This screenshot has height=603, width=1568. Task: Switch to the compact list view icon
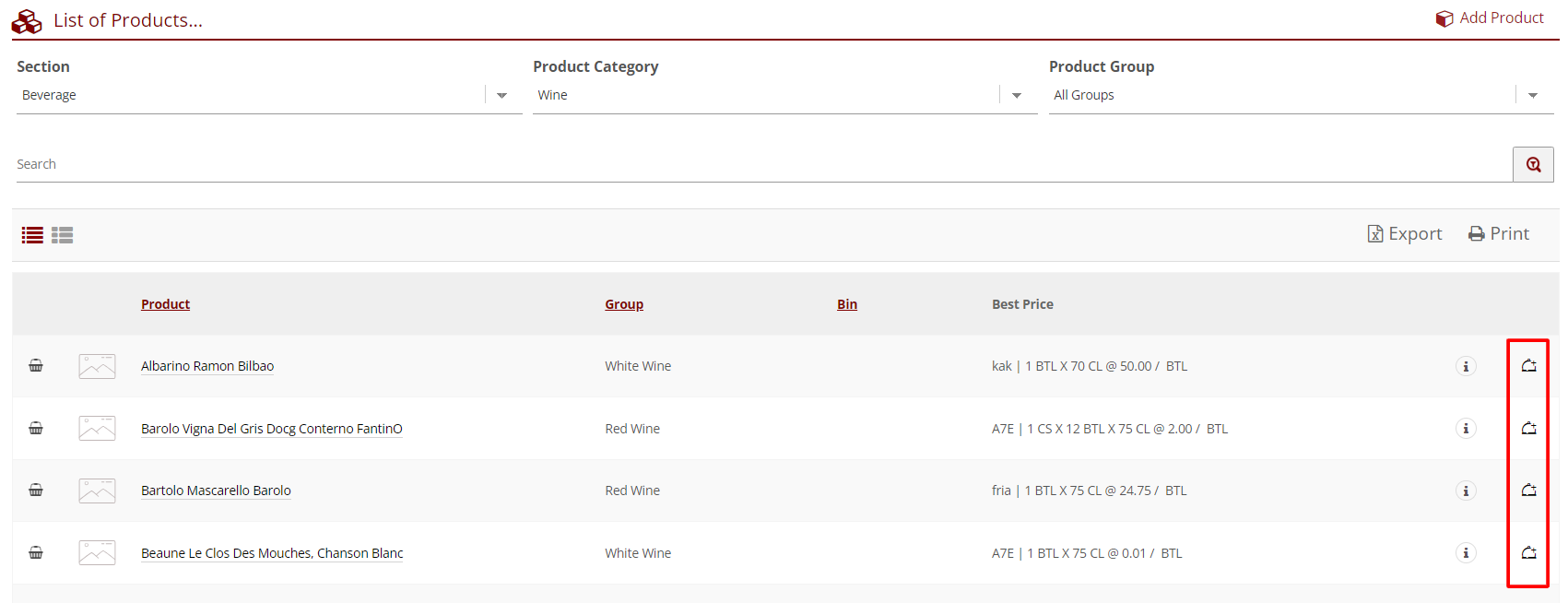click(x=32, y=235)
